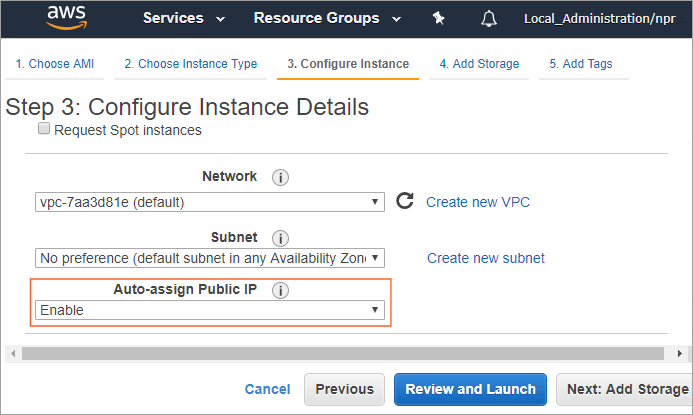The height and width of the screenshot is (415, 693).
Task: Click the Previous button
Action: tap(344, 389)
